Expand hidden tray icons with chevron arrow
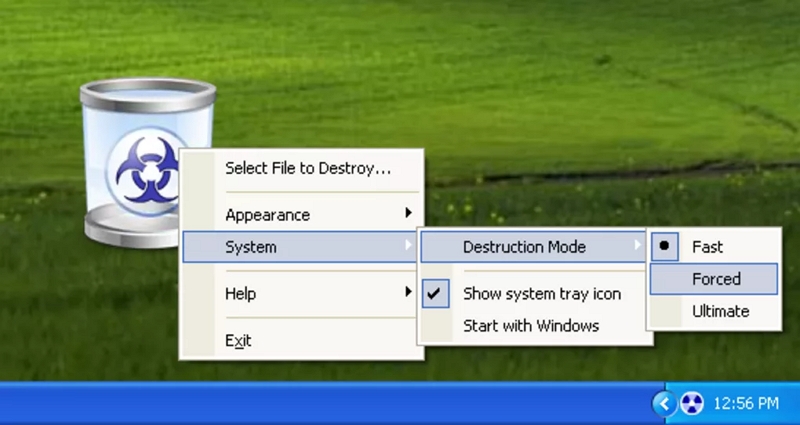This screenshot has height=425, width=800. pyautogui.click(x=664, y=404)
